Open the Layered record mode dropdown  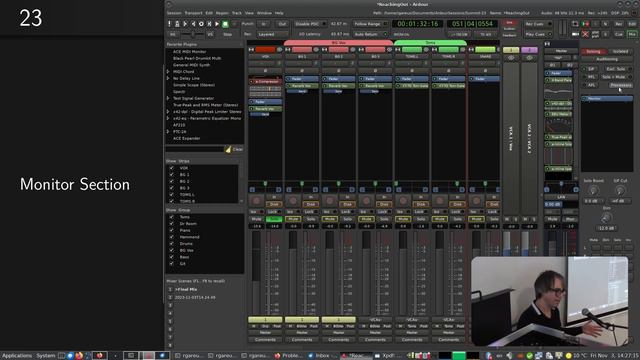coord(271,34)
